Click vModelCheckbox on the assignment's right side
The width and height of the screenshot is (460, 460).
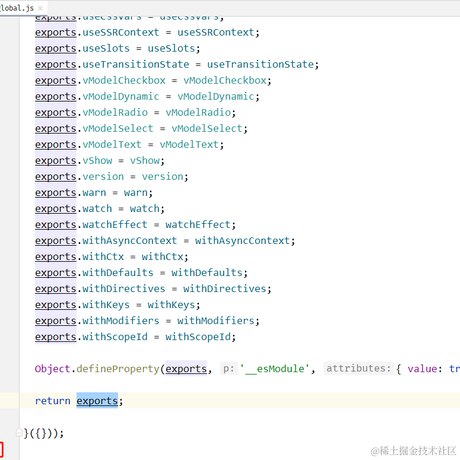[x=225, y=80]
